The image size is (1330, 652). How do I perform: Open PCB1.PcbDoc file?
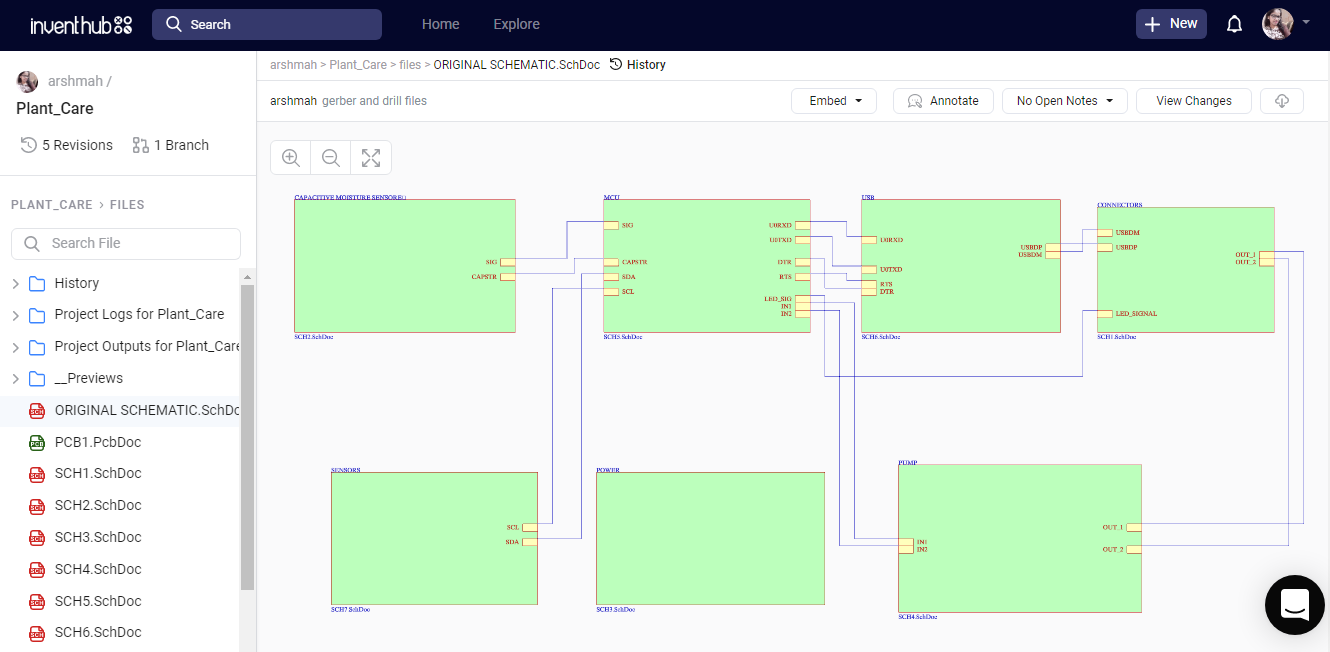point(98,442)
